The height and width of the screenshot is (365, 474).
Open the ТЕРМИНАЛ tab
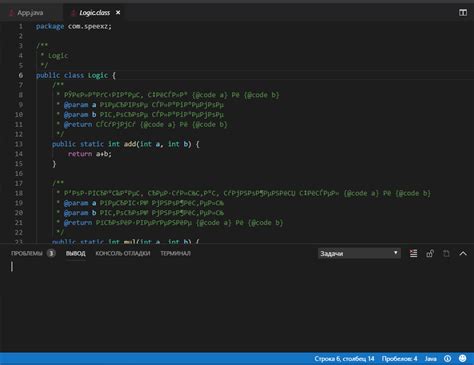pyautogui.click(x=175, y=254)
